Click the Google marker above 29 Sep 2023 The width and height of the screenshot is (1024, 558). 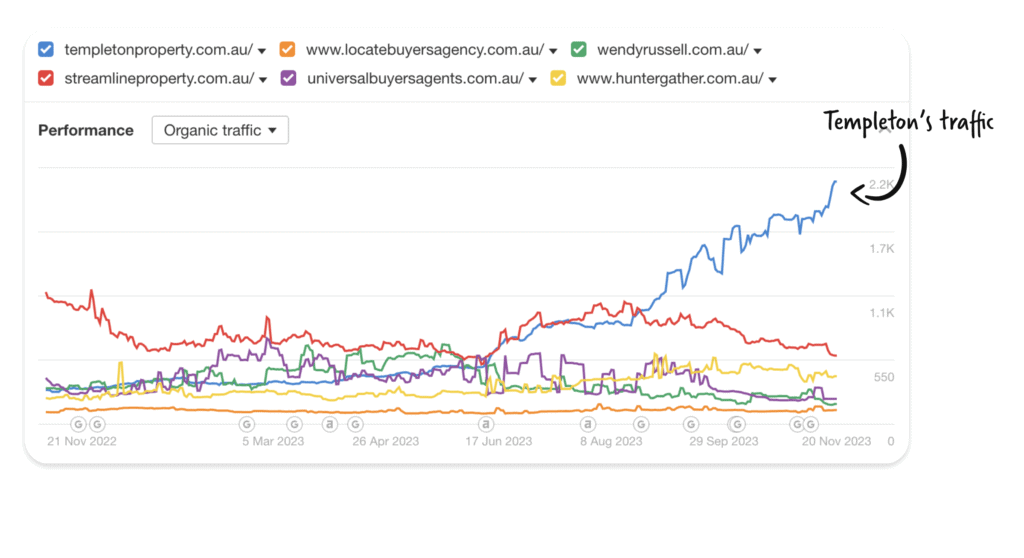tap(737, 425)
